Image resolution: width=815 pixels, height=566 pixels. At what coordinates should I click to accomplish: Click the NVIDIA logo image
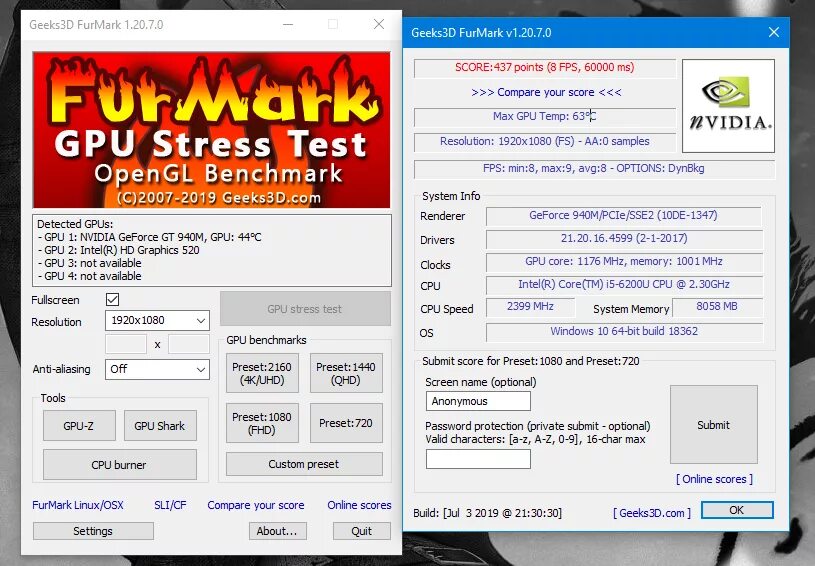pyautogui.click(x=728, y=106)
